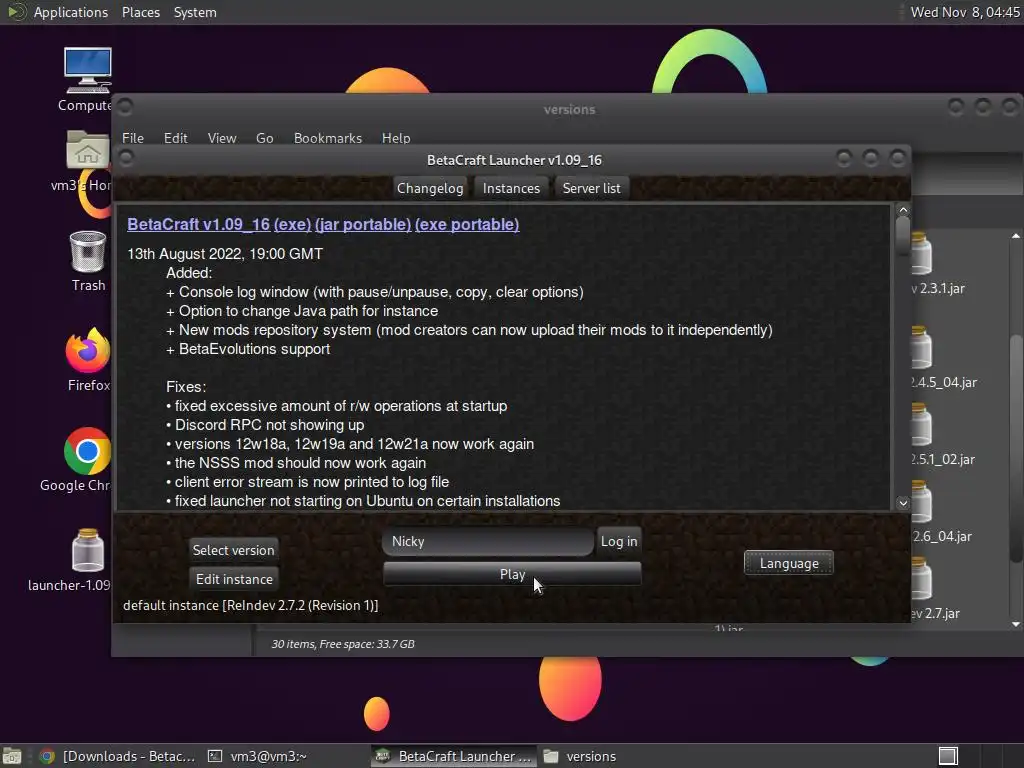Open the System menu
The width and height of the screenshot is (1024, 768).
(195, 12)
